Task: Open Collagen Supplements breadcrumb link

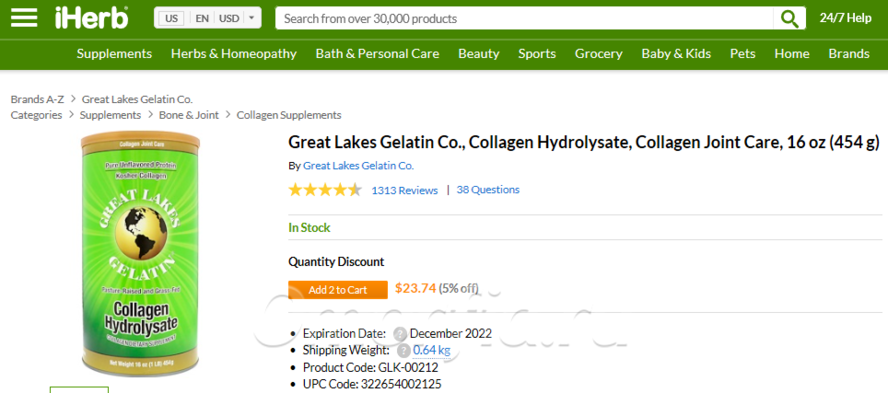Action: click(x=289, y=115)
